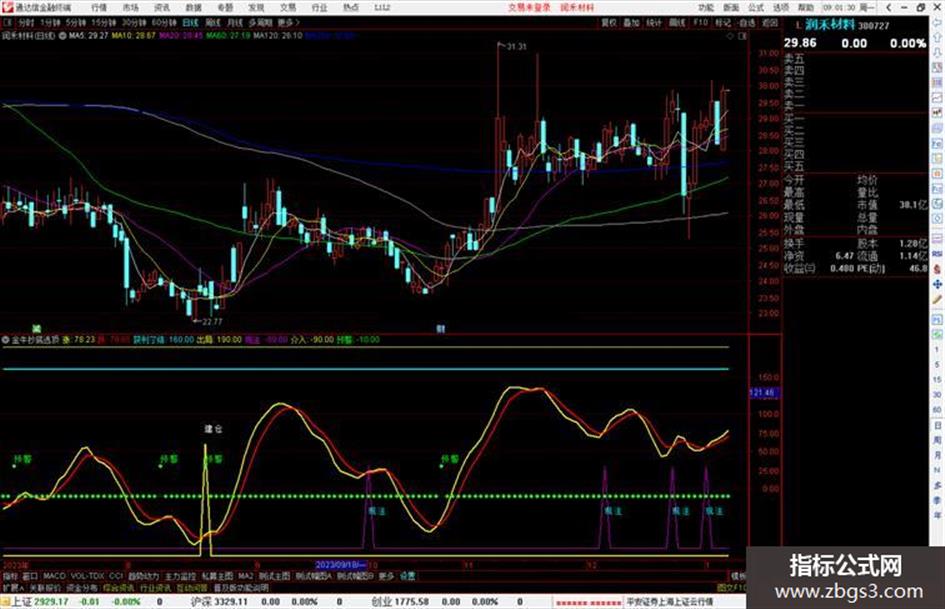
Task: Select the CCI indicator tab
Action: click(x=116, y=576)
